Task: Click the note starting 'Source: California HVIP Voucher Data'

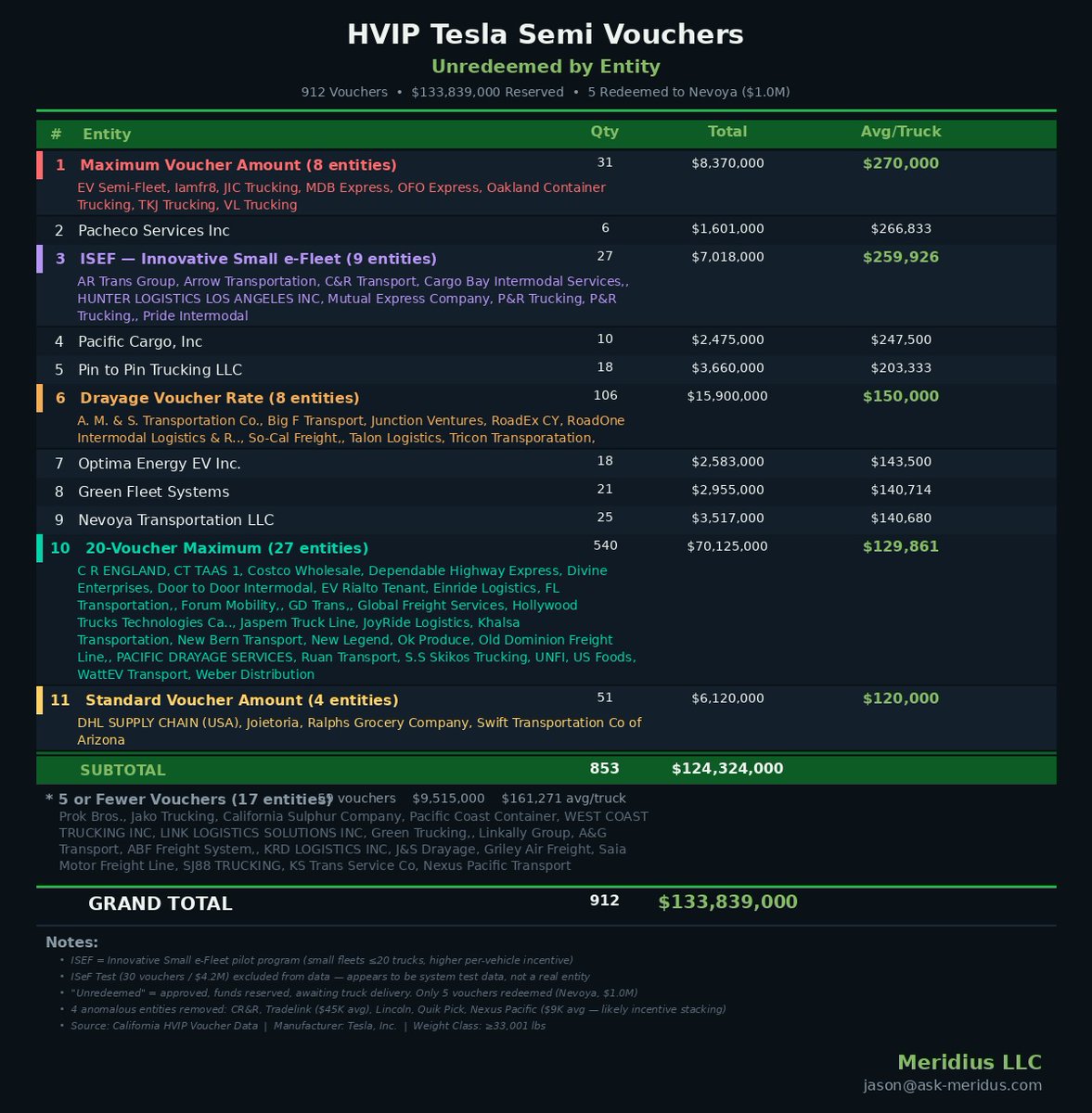Action: [308, 1026]
